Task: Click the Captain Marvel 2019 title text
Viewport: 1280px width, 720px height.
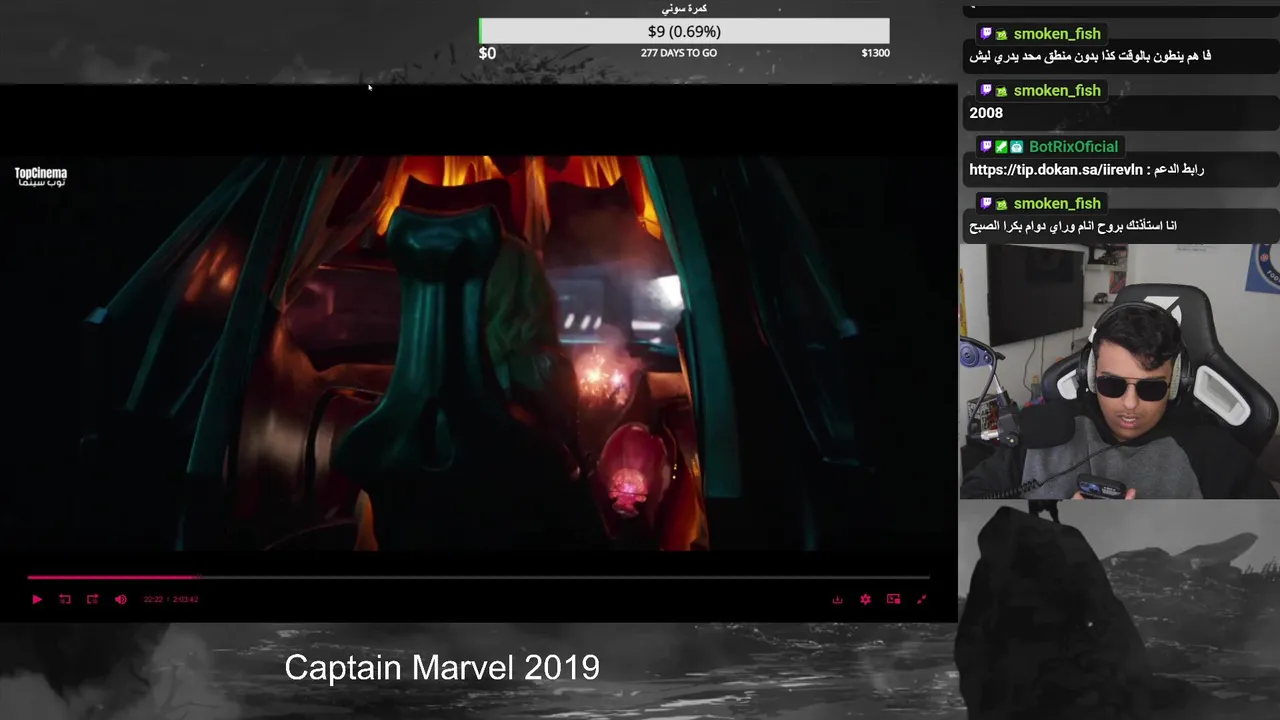Action: [442, 667]
